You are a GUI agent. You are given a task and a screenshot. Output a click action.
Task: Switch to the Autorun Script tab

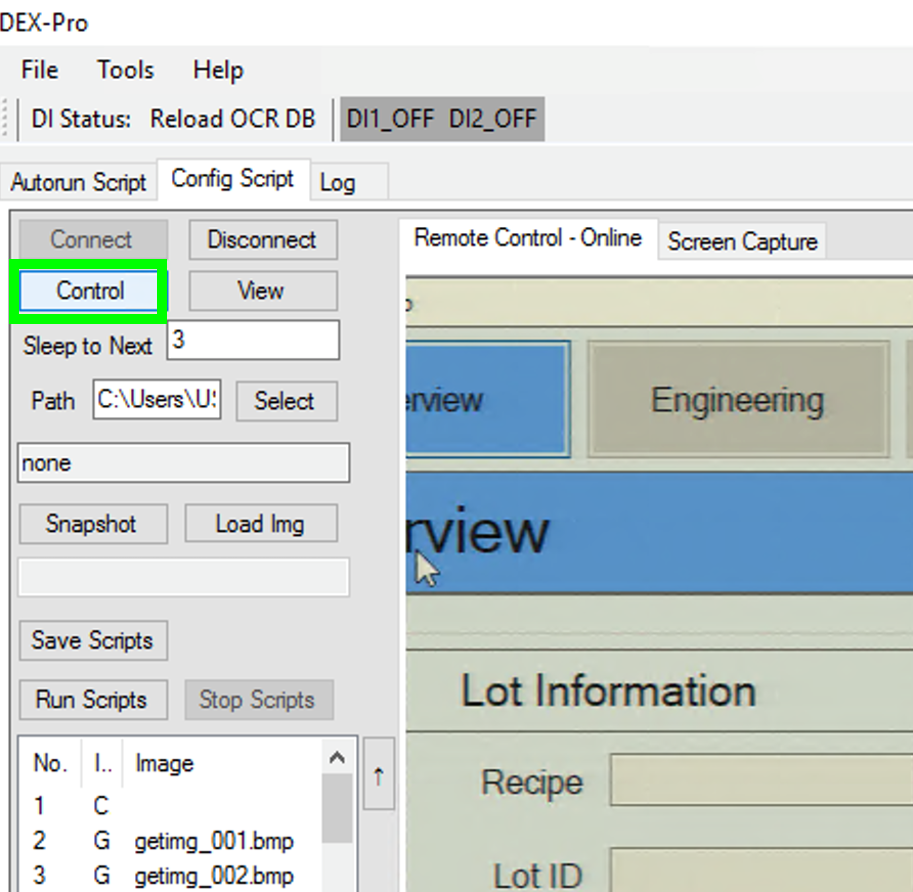(79, 182)
